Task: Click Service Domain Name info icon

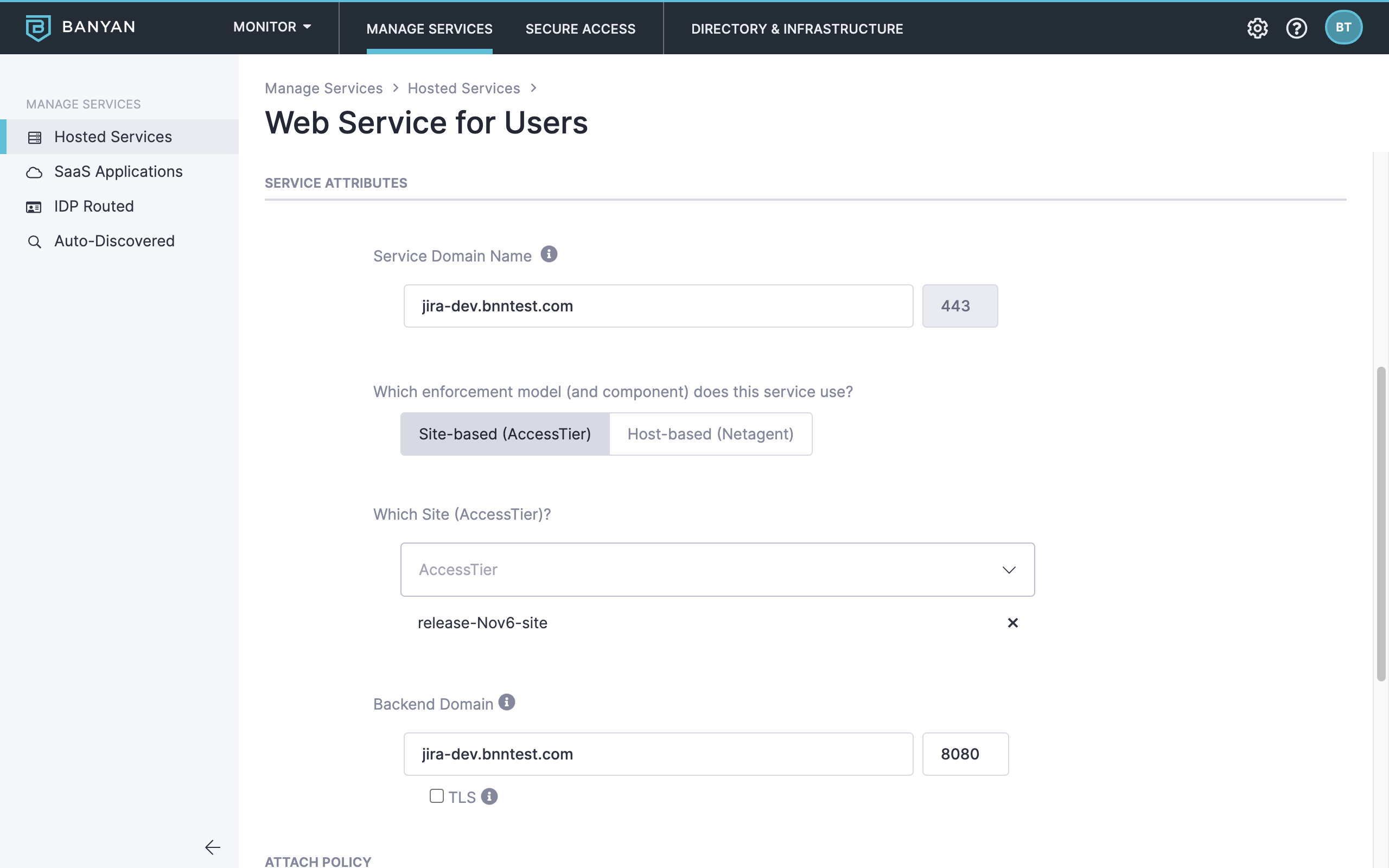Action: coord(549,254)
